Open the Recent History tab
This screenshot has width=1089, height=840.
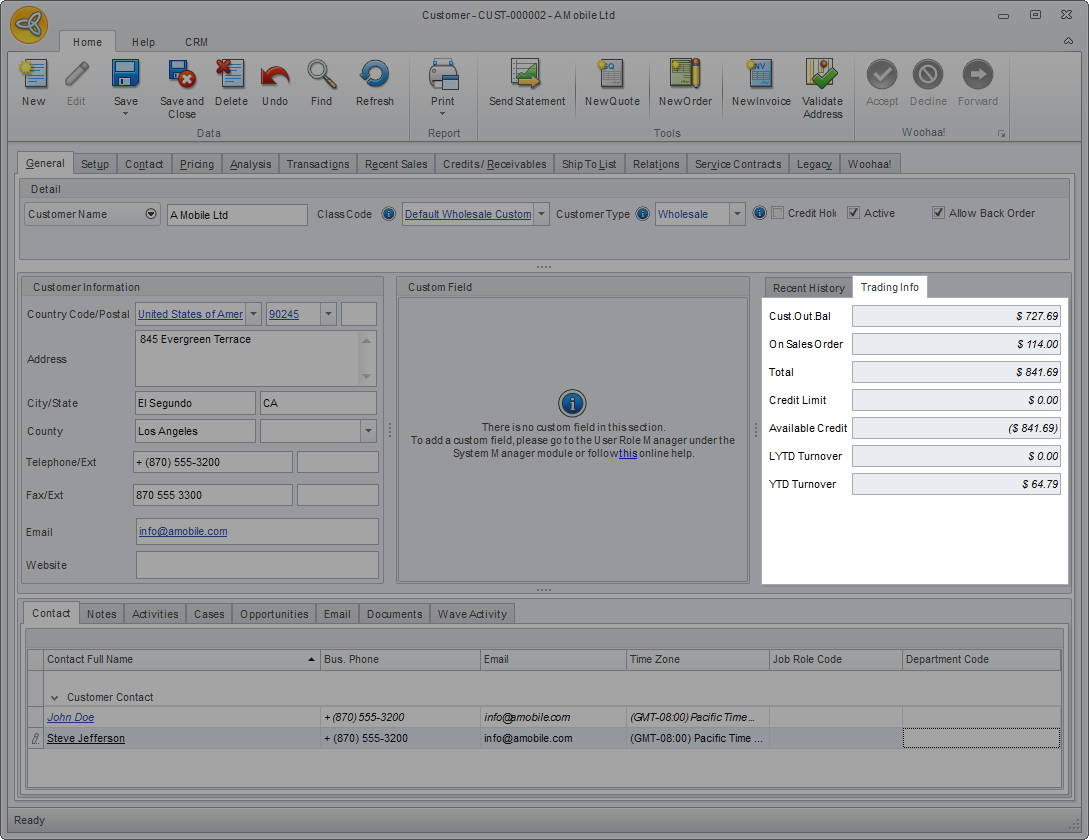point(808,288)
